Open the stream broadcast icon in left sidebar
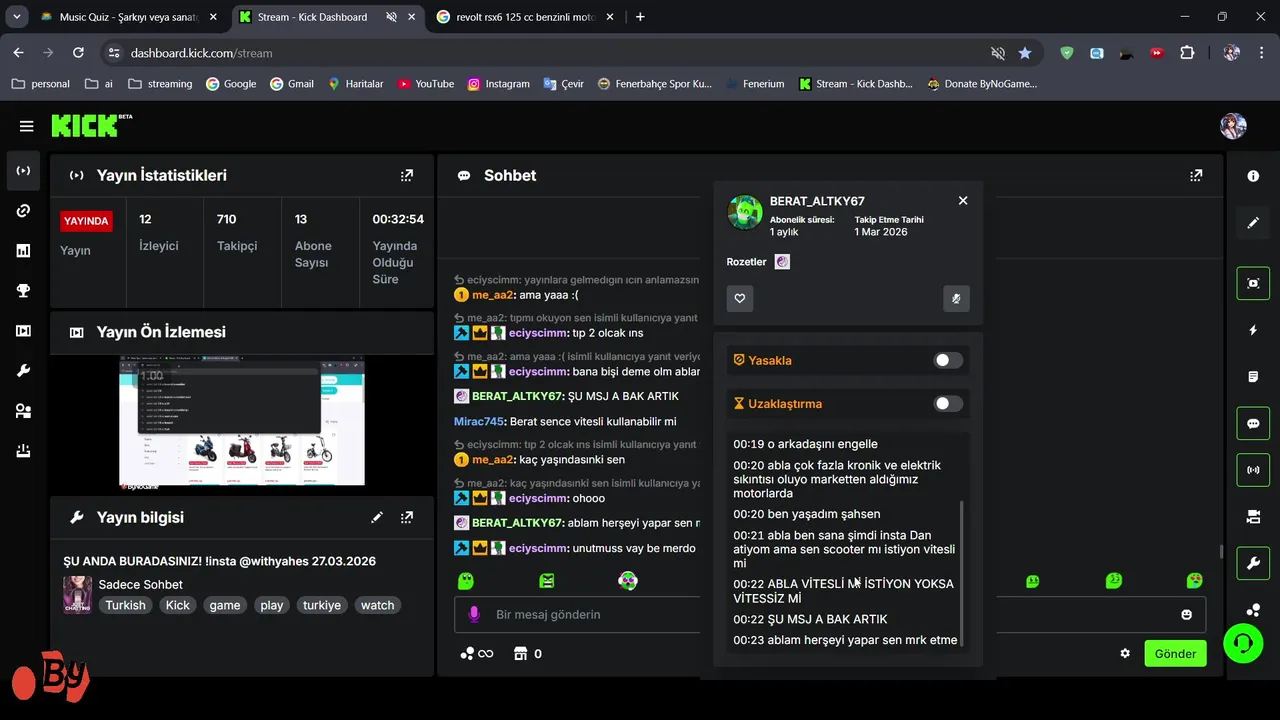This screenshot has height=720, width=1280. (x=23, y=171)
